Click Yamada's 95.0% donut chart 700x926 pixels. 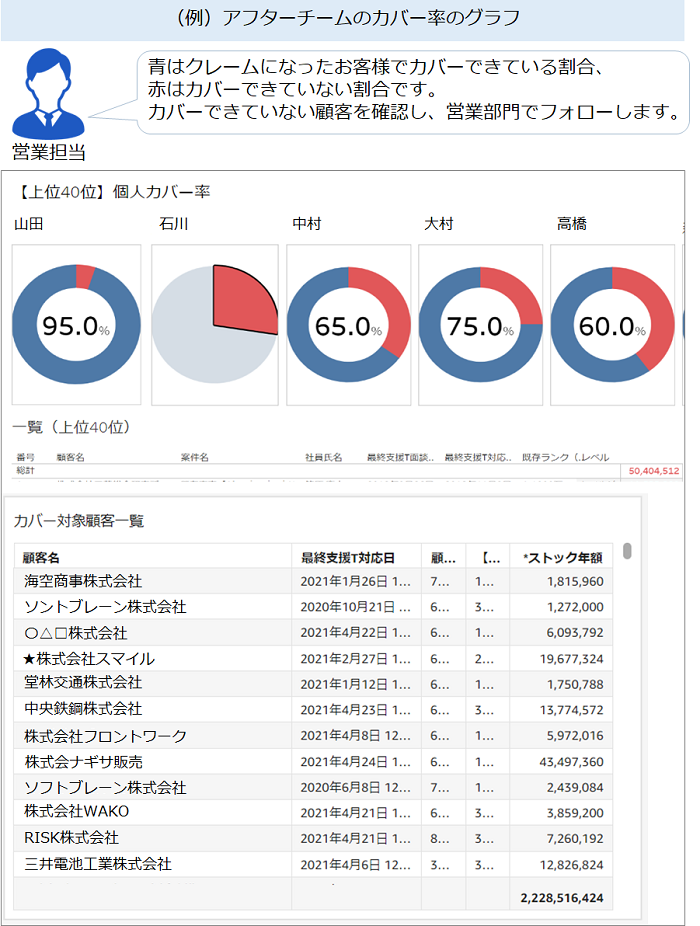[75, 325]
